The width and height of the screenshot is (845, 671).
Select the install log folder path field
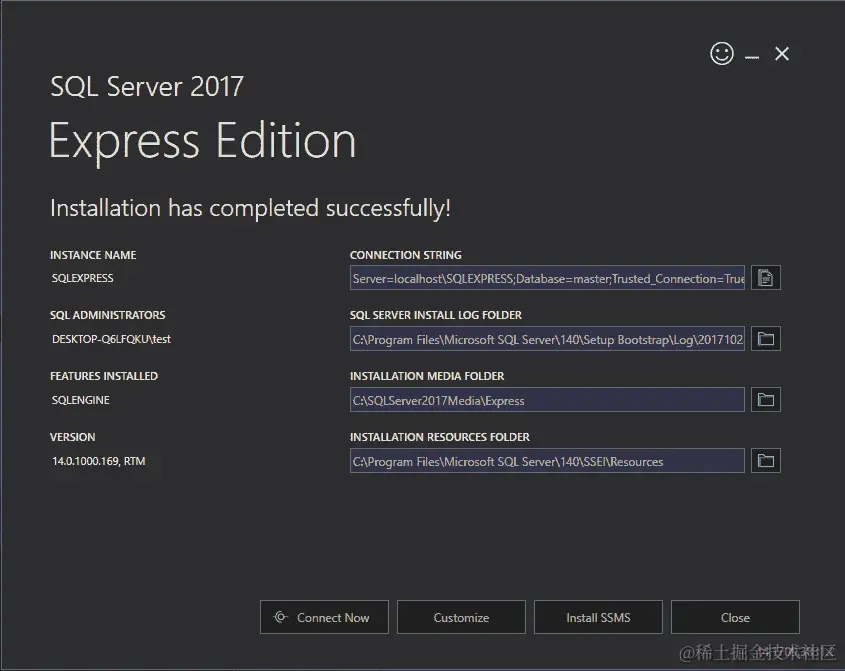click(547, 338)
